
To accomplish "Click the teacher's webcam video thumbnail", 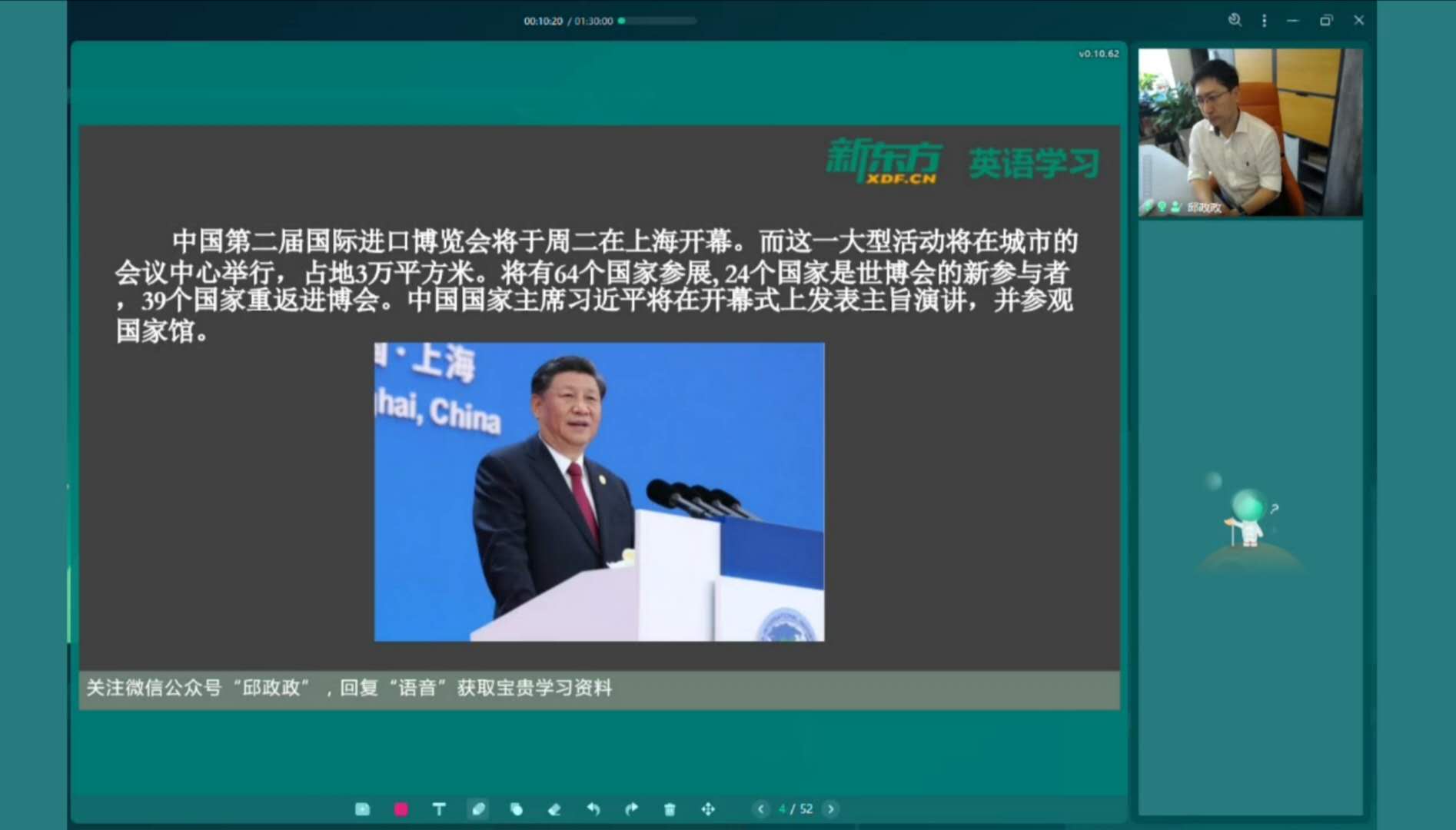I will (1250, 131).
